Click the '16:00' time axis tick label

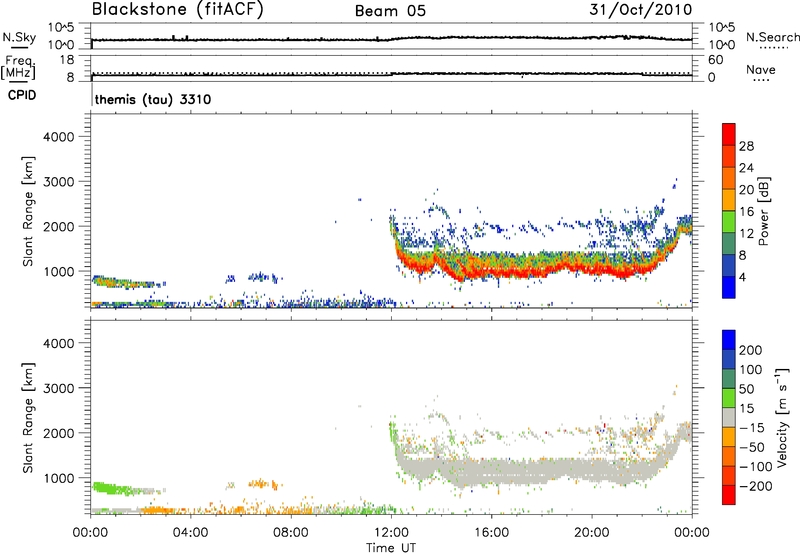point(491,533)
